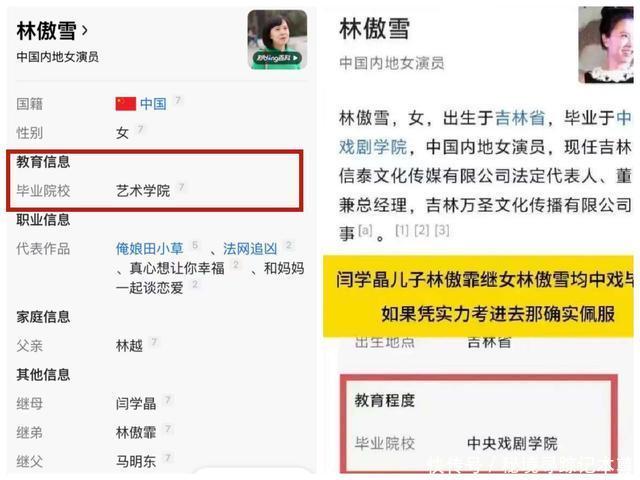This screenshot has height=480, width=640.
Task: Open the 法网追凶 work link
Action: click(250, 248)
